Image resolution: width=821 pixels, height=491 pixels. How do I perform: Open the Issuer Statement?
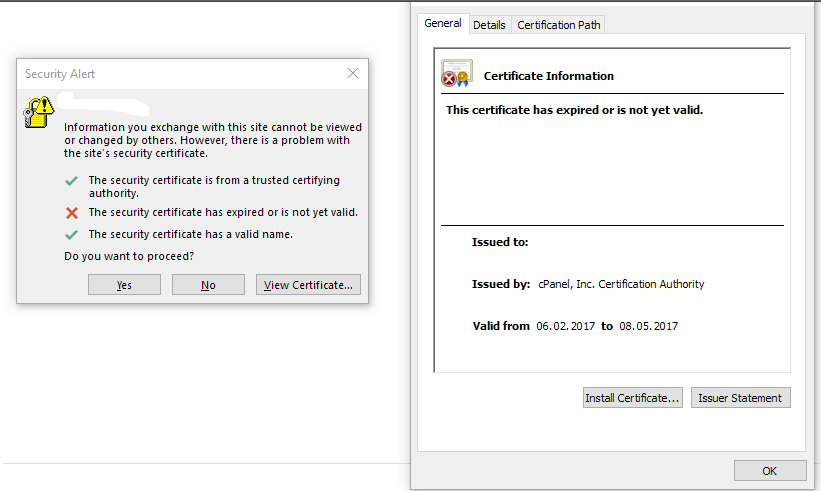pyautogui.click(x=740, y=398)
